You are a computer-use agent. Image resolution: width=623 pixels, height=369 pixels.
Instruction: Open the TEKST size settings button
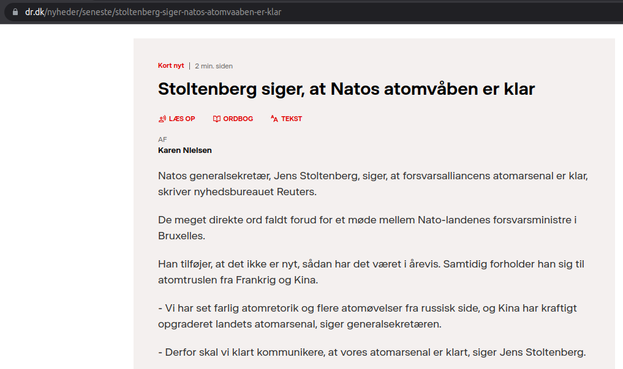pyautogui.click(x=286, y=119)
